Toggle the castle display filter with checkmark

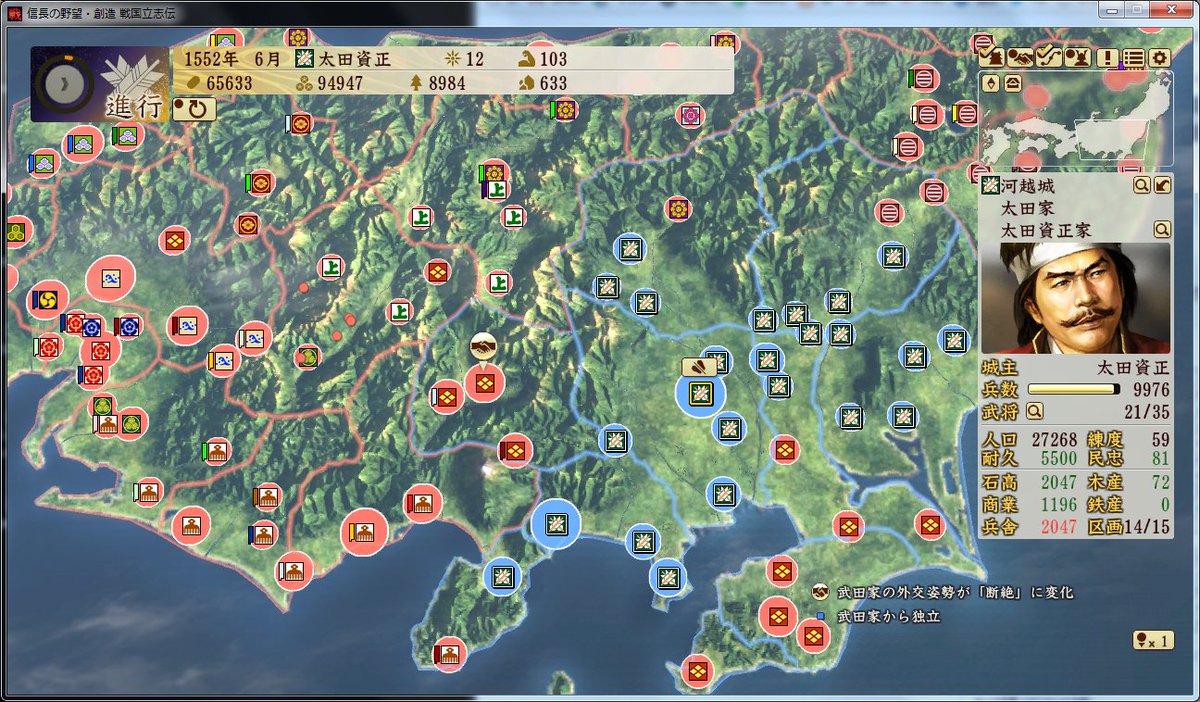click(990, 58)
